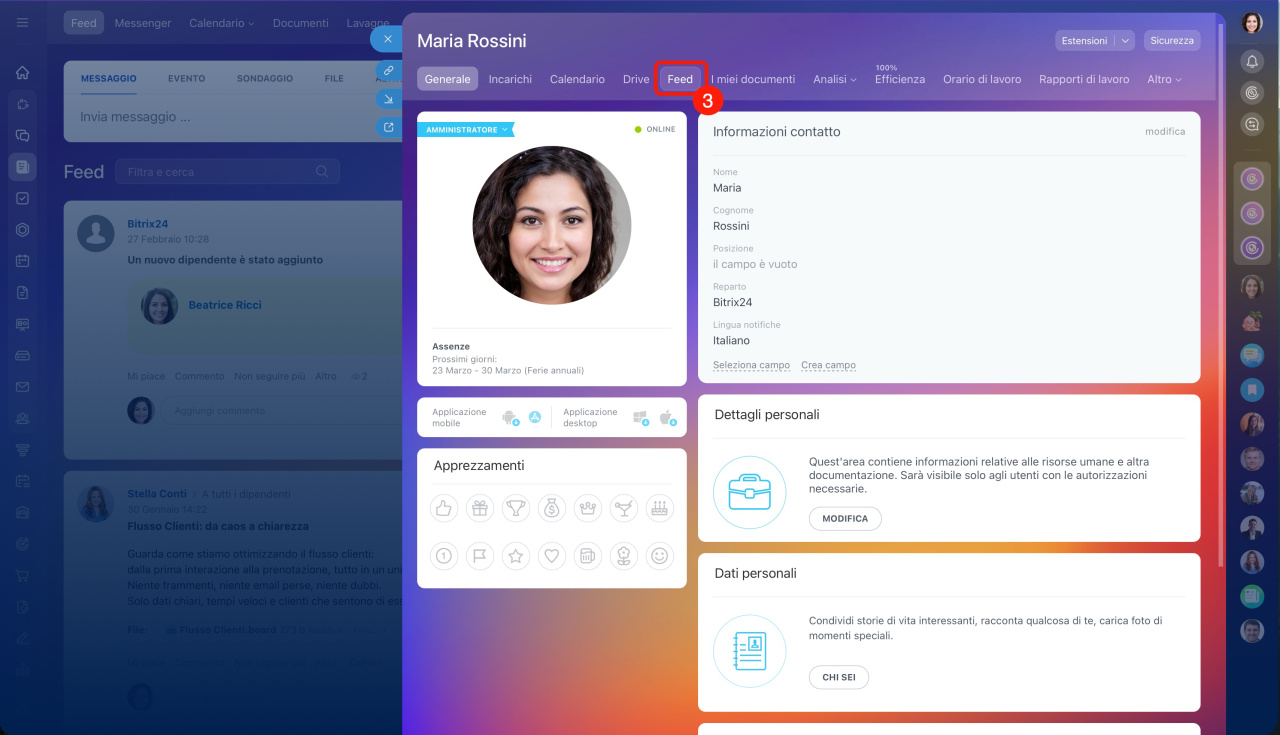Copy profile link with chain icon
1280x735 pixels.
(388, 70)
